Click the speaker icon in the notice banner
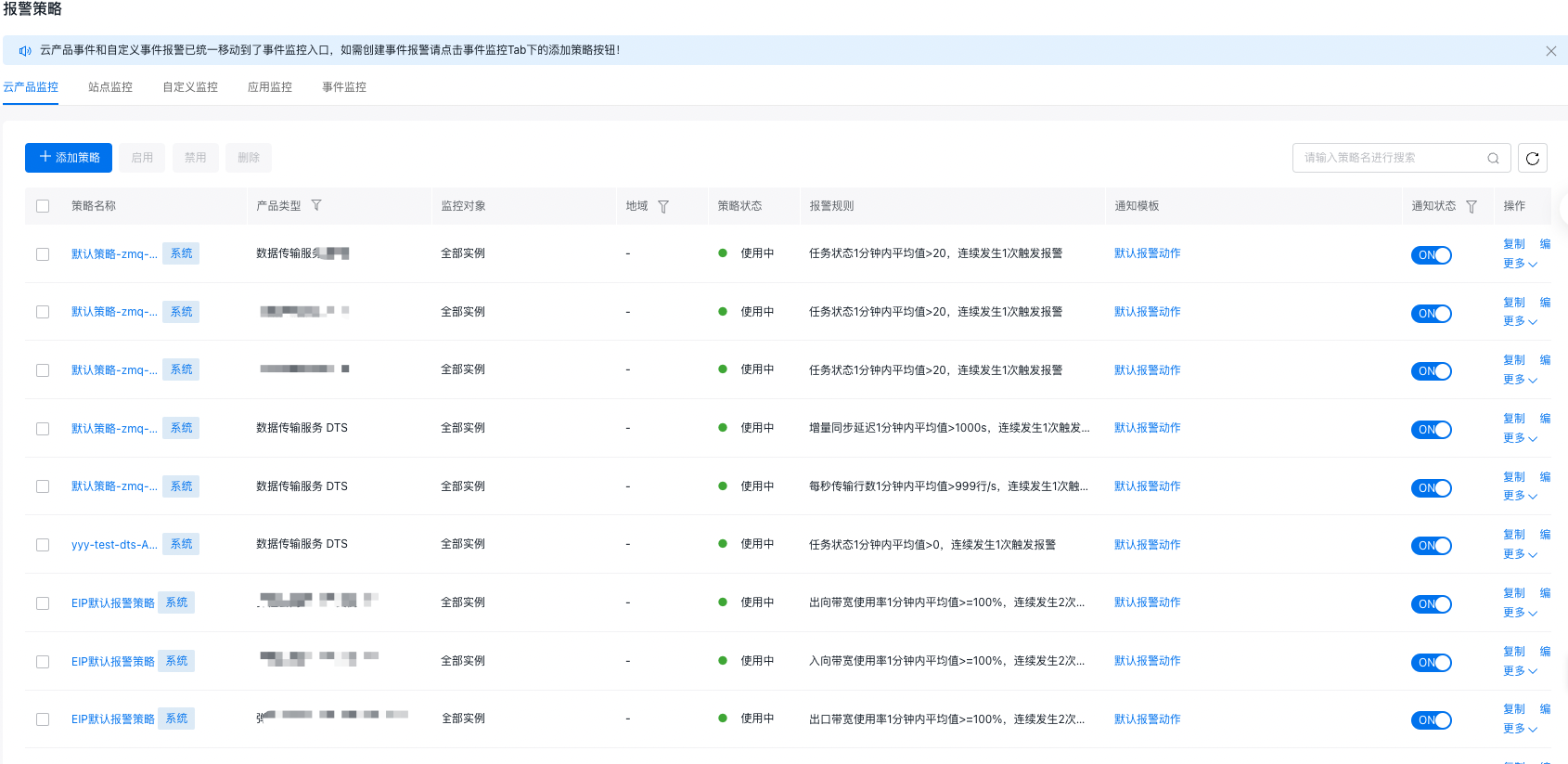This screenshot has width=1568, height=764. pyautogui.click(x=25, y=50)
